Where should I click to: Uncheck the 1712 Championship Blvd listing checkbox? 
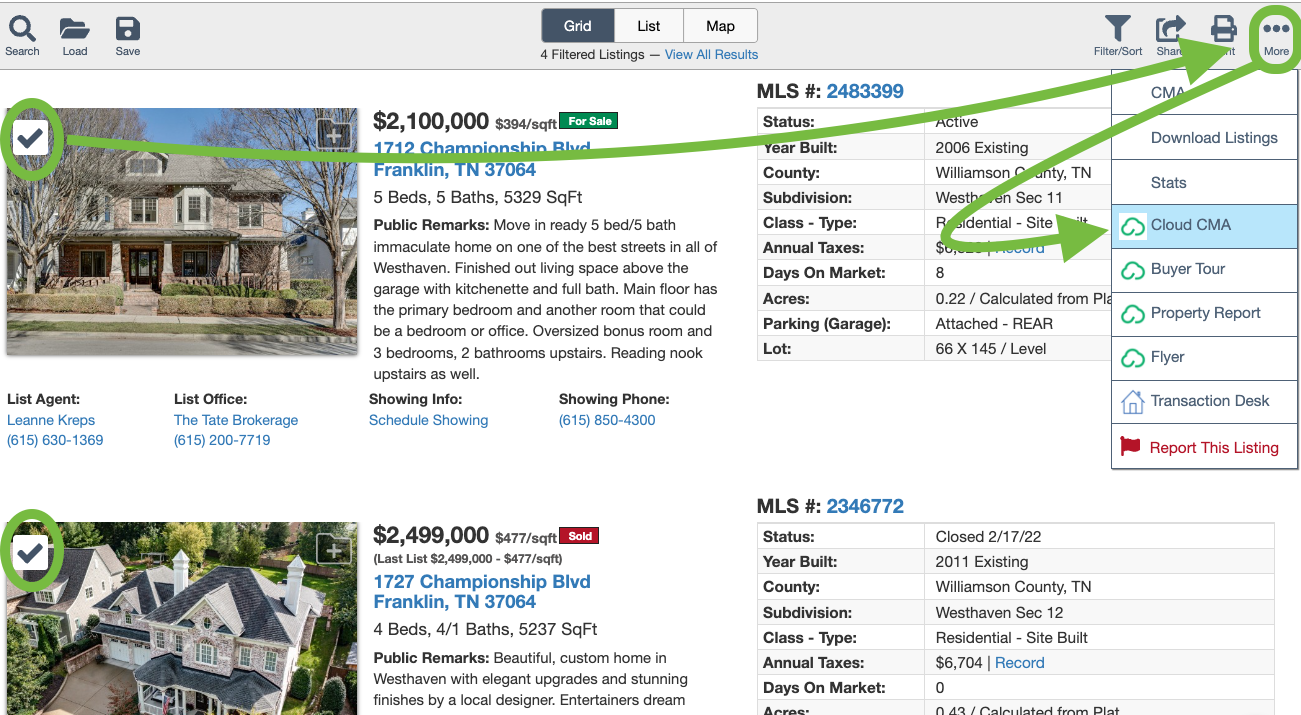point(32,138)
